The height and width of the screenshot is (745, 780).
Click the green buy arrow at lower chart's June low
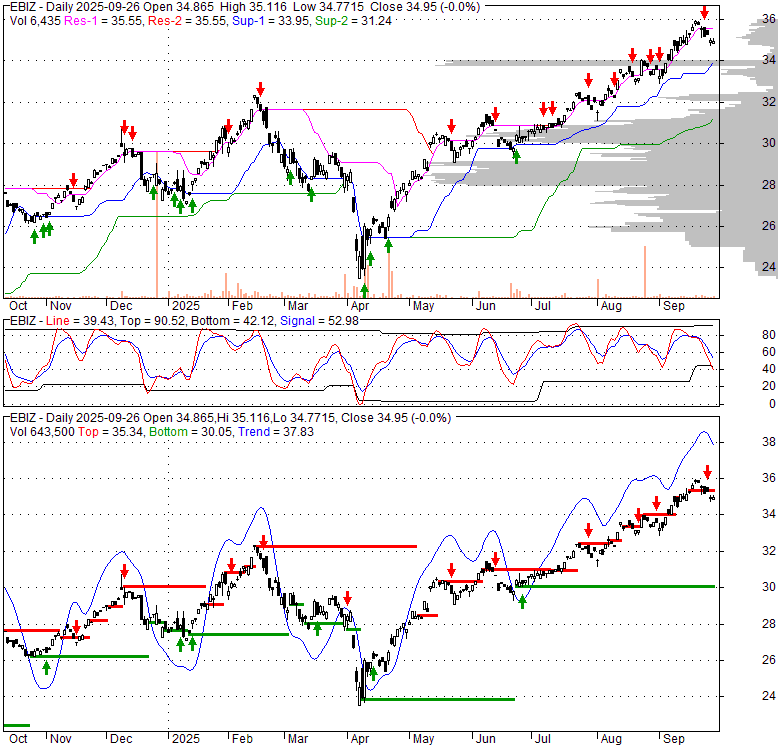[522, 602]
